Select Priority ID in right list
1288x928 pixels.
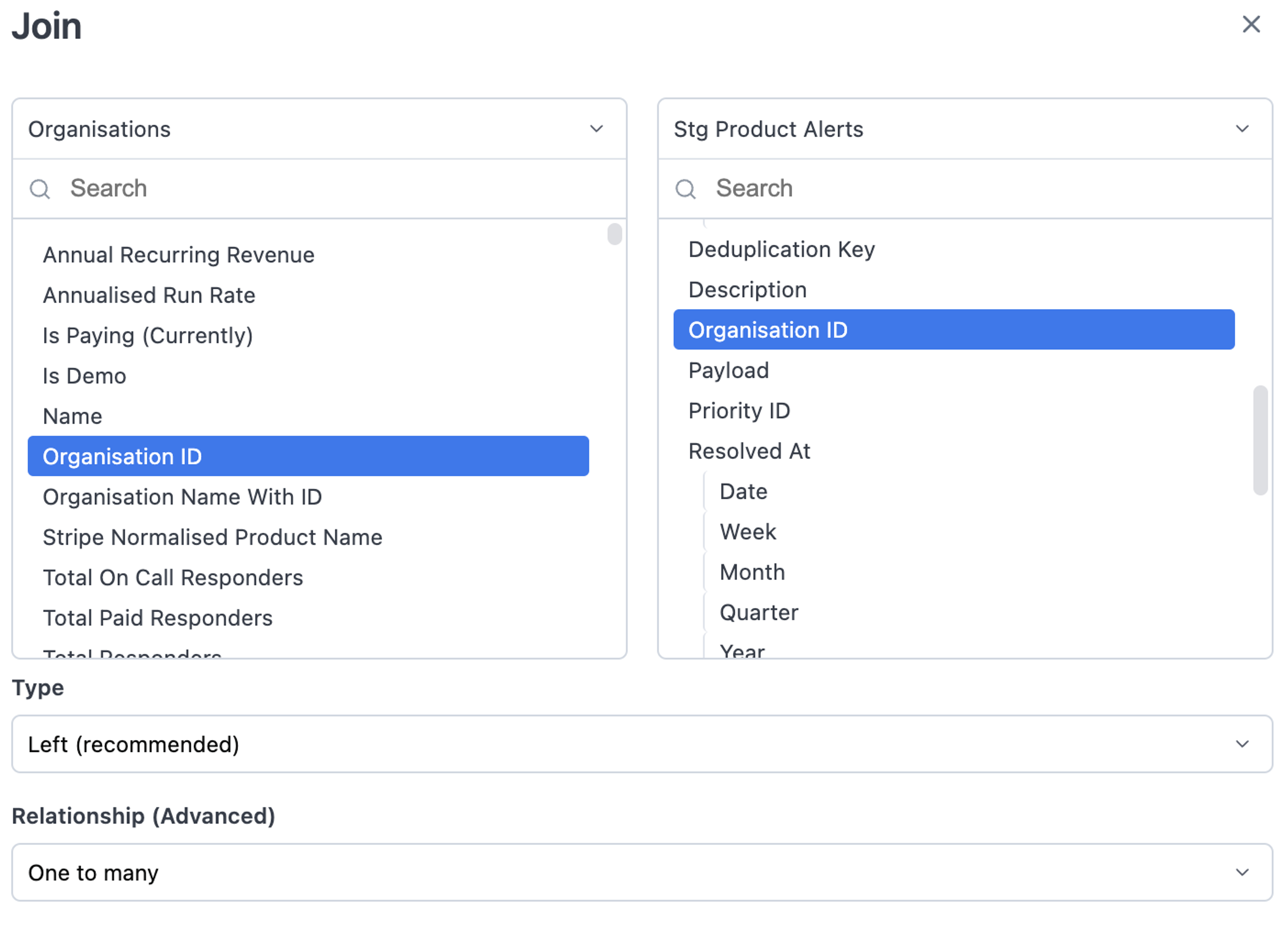pyautogui.click(x=739, y=411)
